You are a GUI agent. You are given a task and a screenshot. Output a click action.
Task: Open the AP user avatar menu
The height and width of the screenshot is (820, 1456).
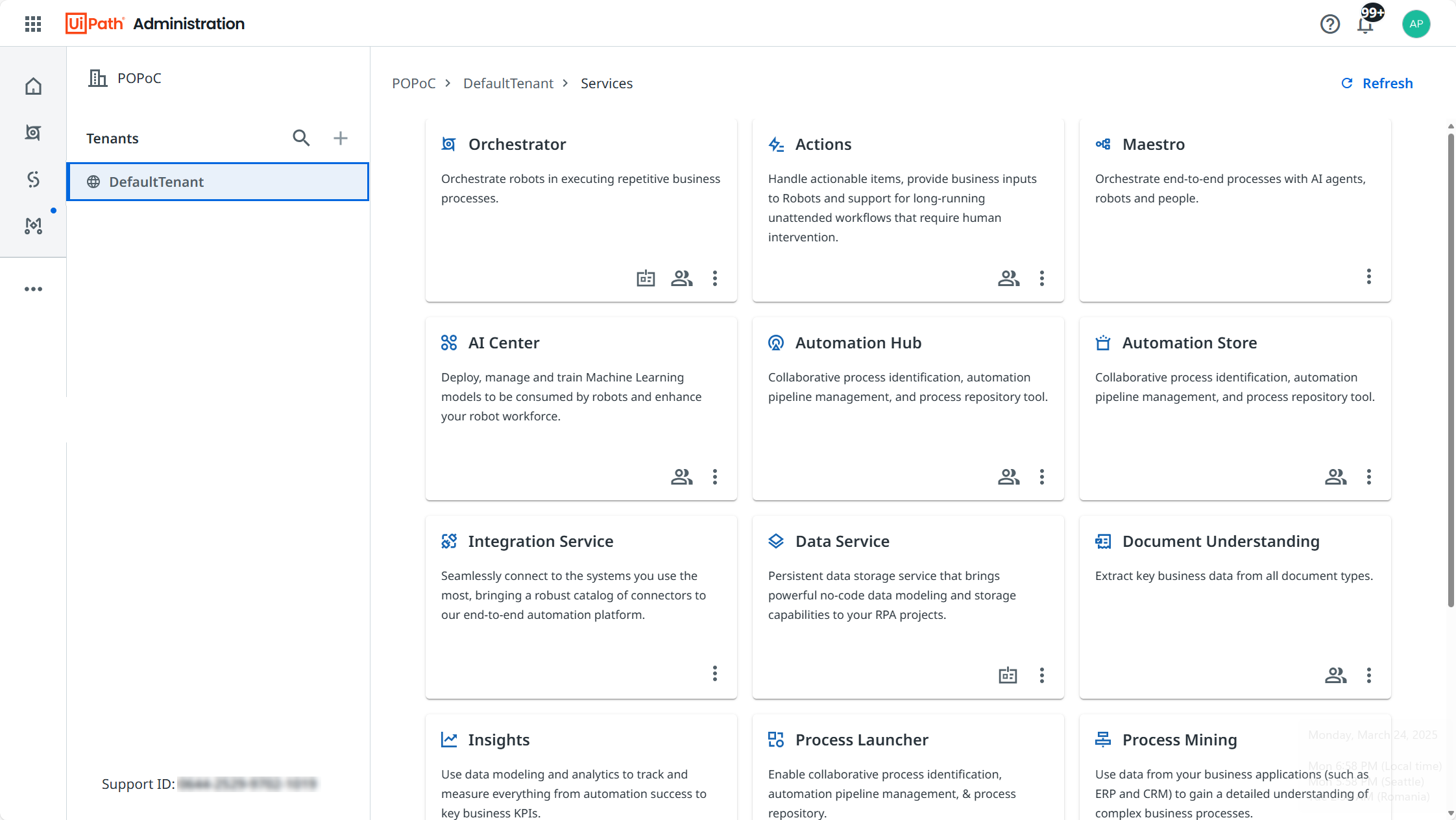click(x=1416, y=24)
